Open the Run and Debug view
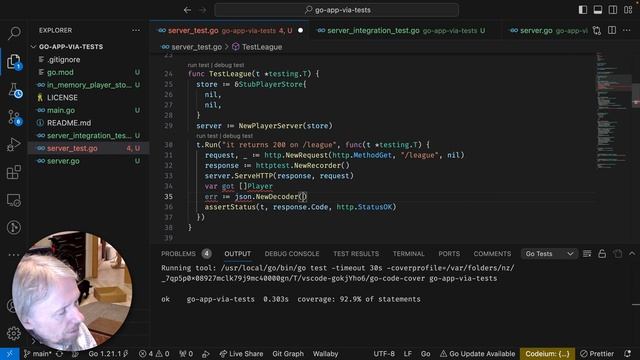The width and height of the screenshot is (640, 360). tap(14, 144)
